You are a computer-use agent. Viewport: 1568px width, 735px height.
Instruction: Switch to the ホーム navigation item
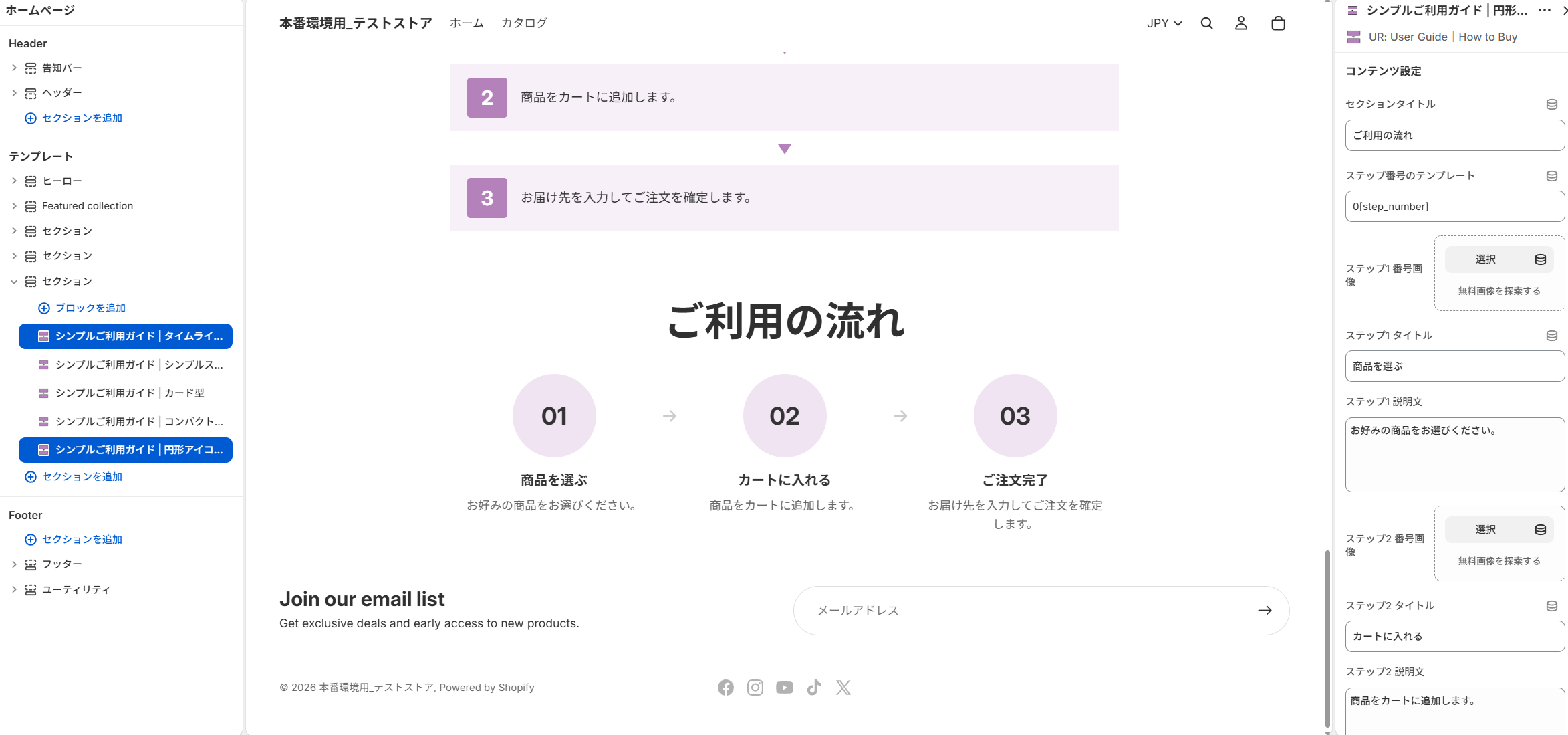tap(466, 23)
